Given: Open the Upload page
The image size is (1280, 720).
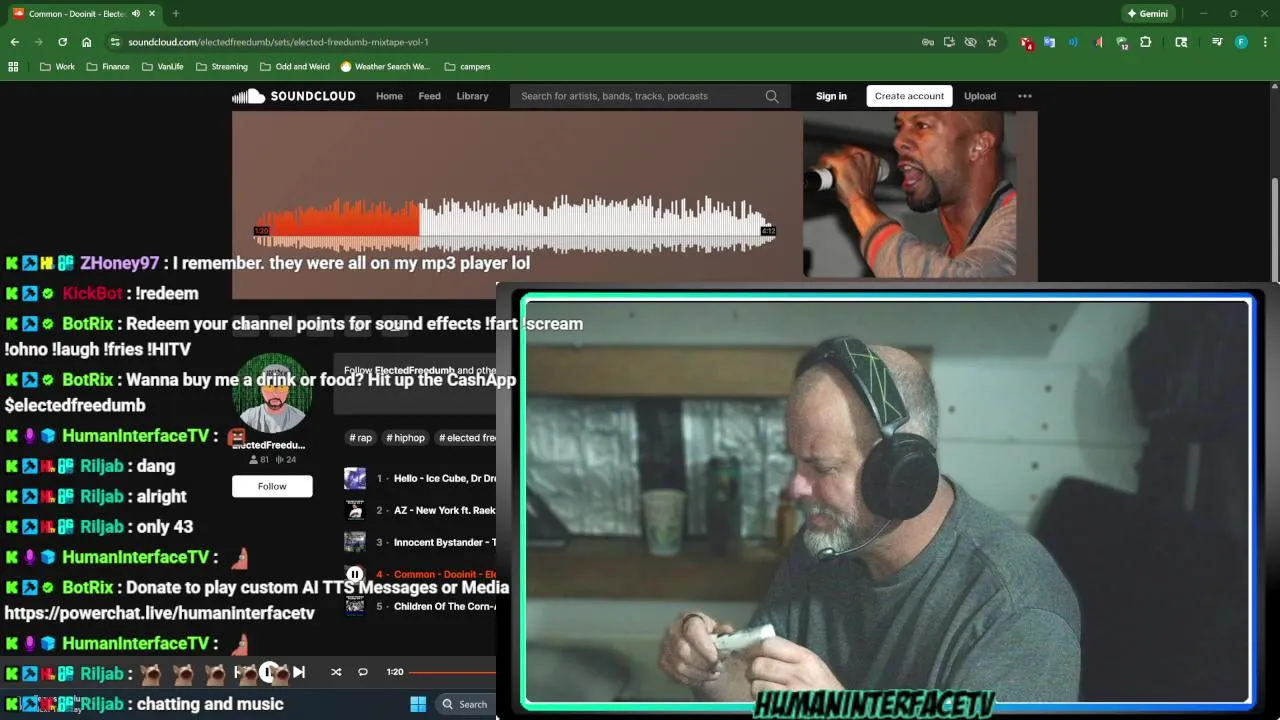Looking at the screenshot, I should click(980, 96).
